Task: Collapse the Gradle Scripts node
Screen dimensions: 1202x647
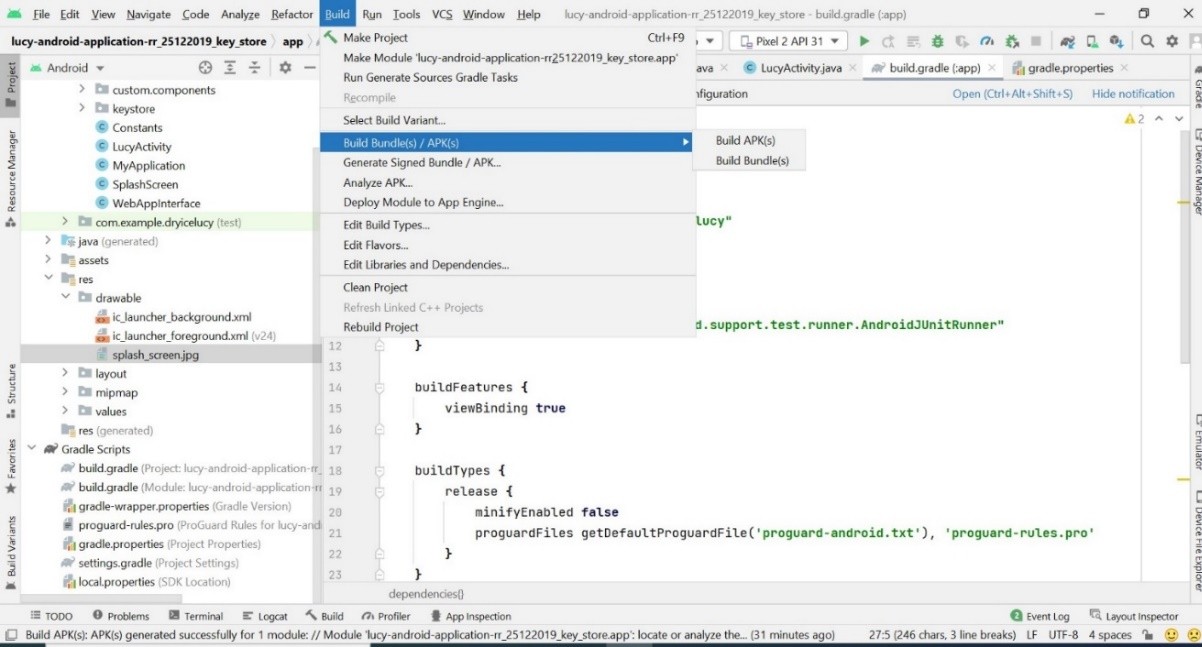Action: 32,449
